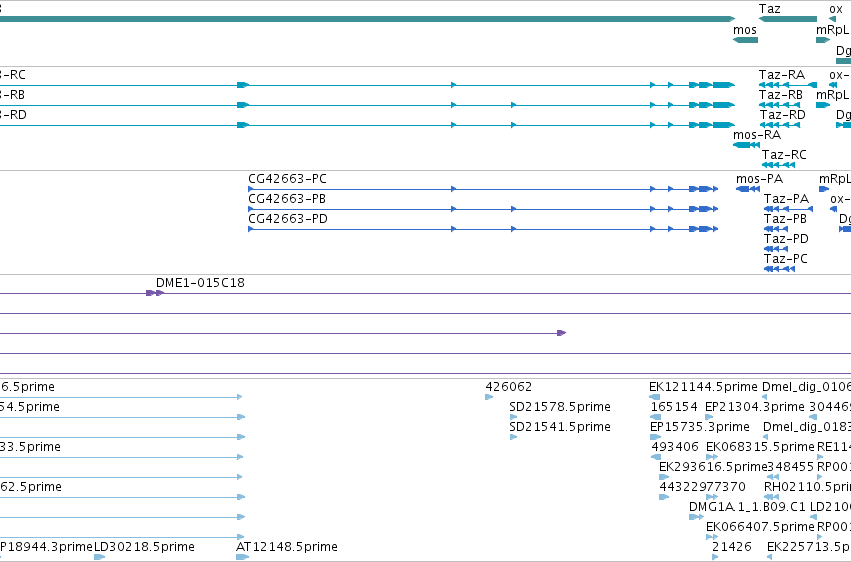Click the Taz gene label
The image size is (851, 562).
(769, 9)
